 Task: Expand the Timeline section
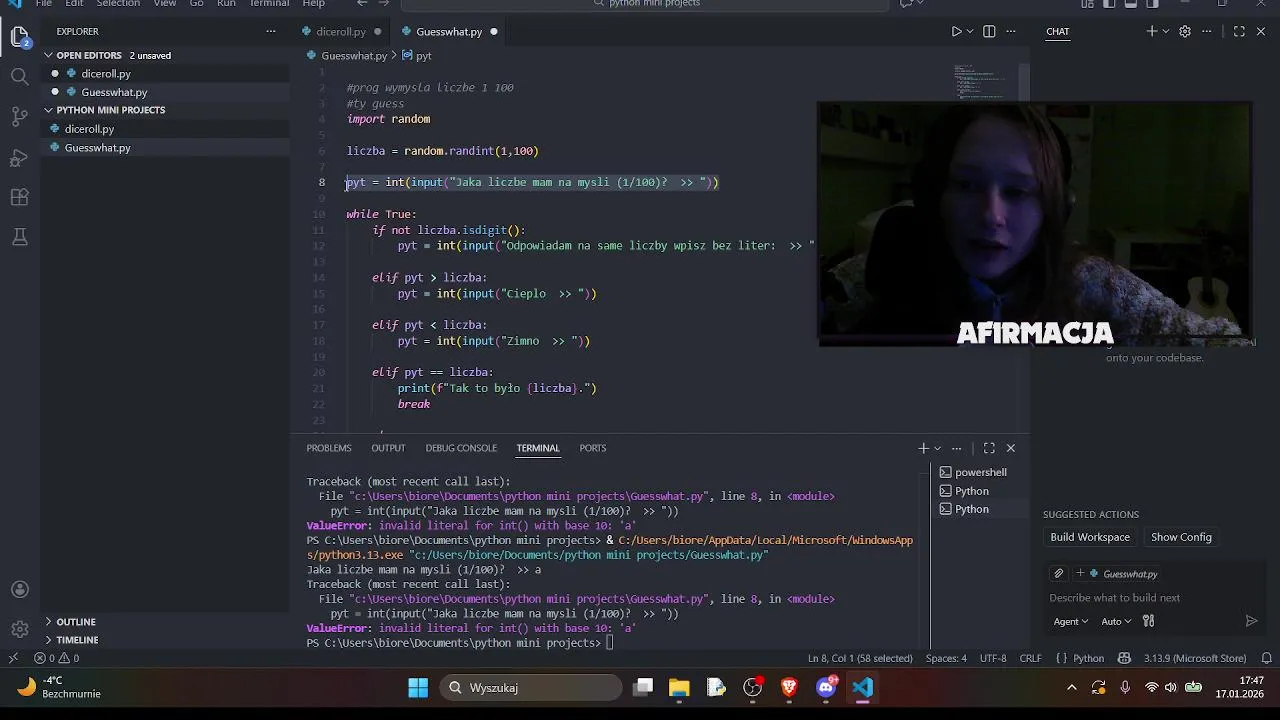[77, 640]
